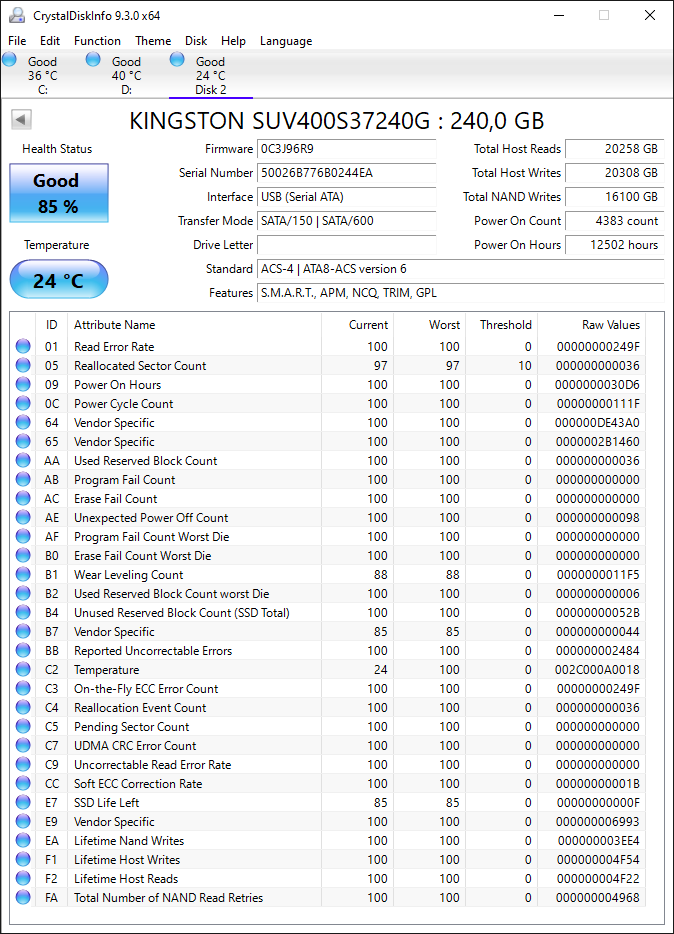Click status orb for On-the-Fly ECC Error Count row
674x934 pixels.
tap(23, 689)
